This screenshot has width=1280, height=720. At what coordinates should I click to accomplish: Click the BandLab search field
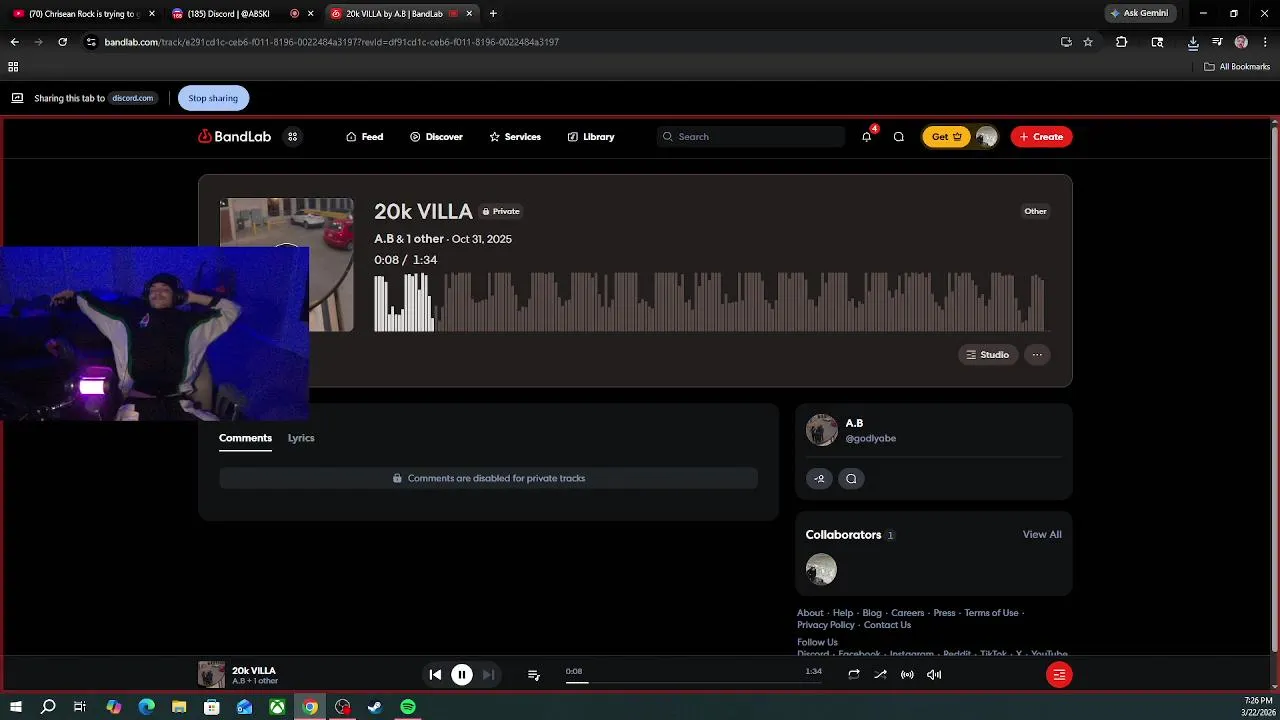751,137
